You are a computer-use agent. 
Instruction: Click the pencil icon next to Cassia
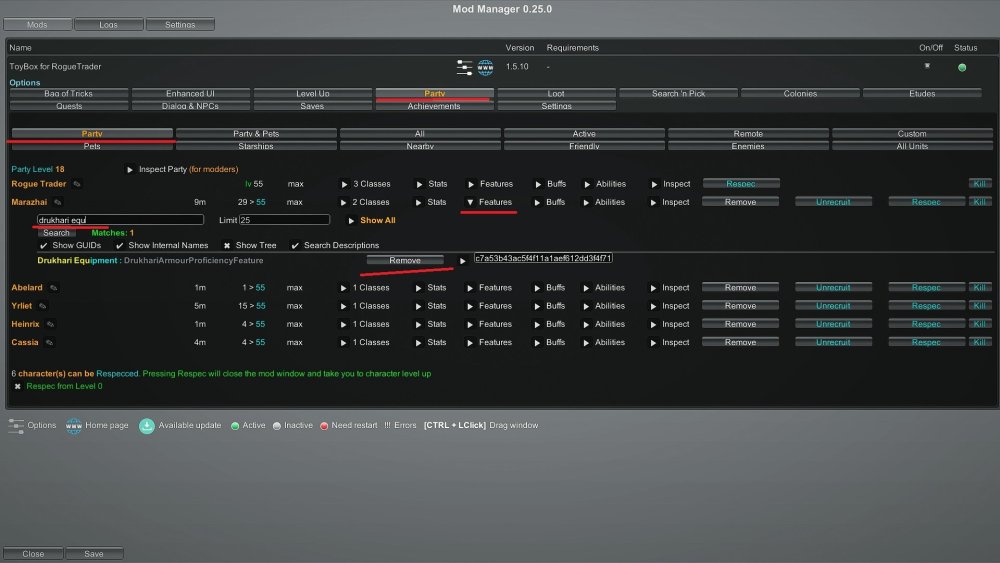(49, 342)
